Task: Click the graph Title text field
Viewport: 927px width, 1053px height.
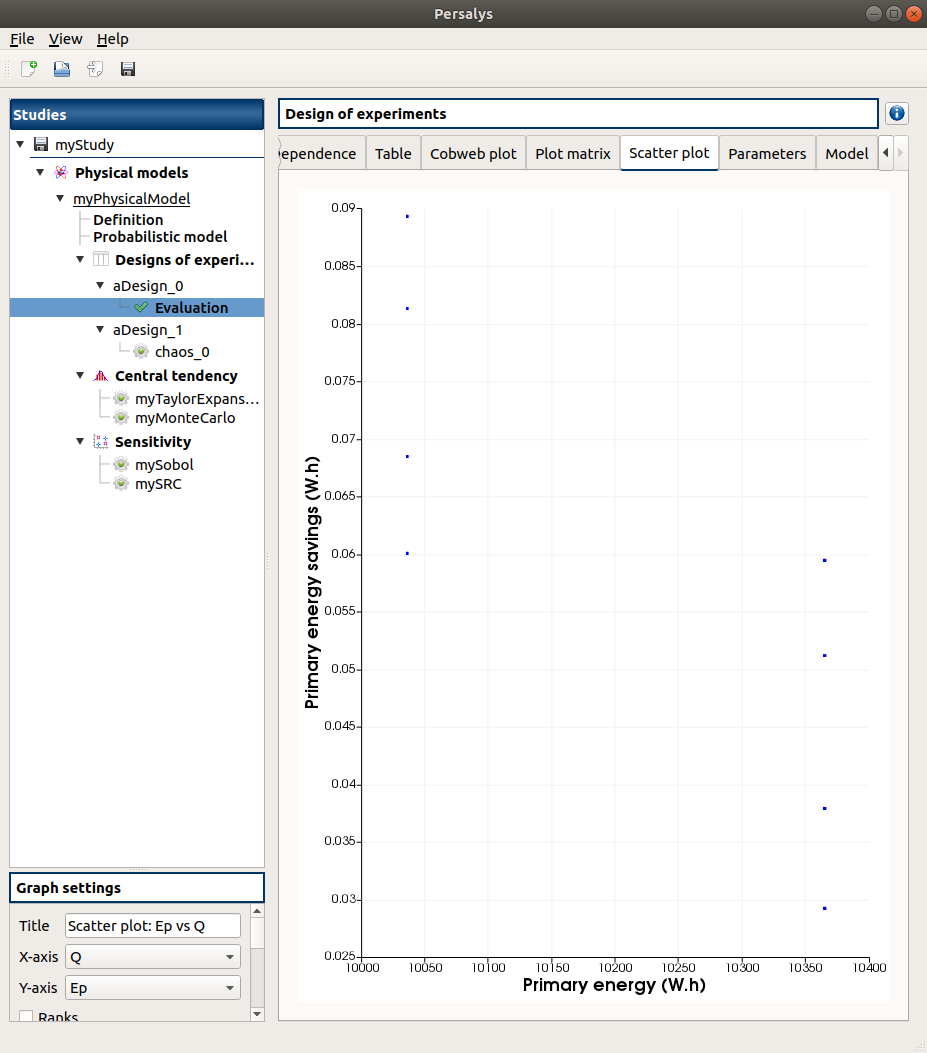Action: [152, 926]
